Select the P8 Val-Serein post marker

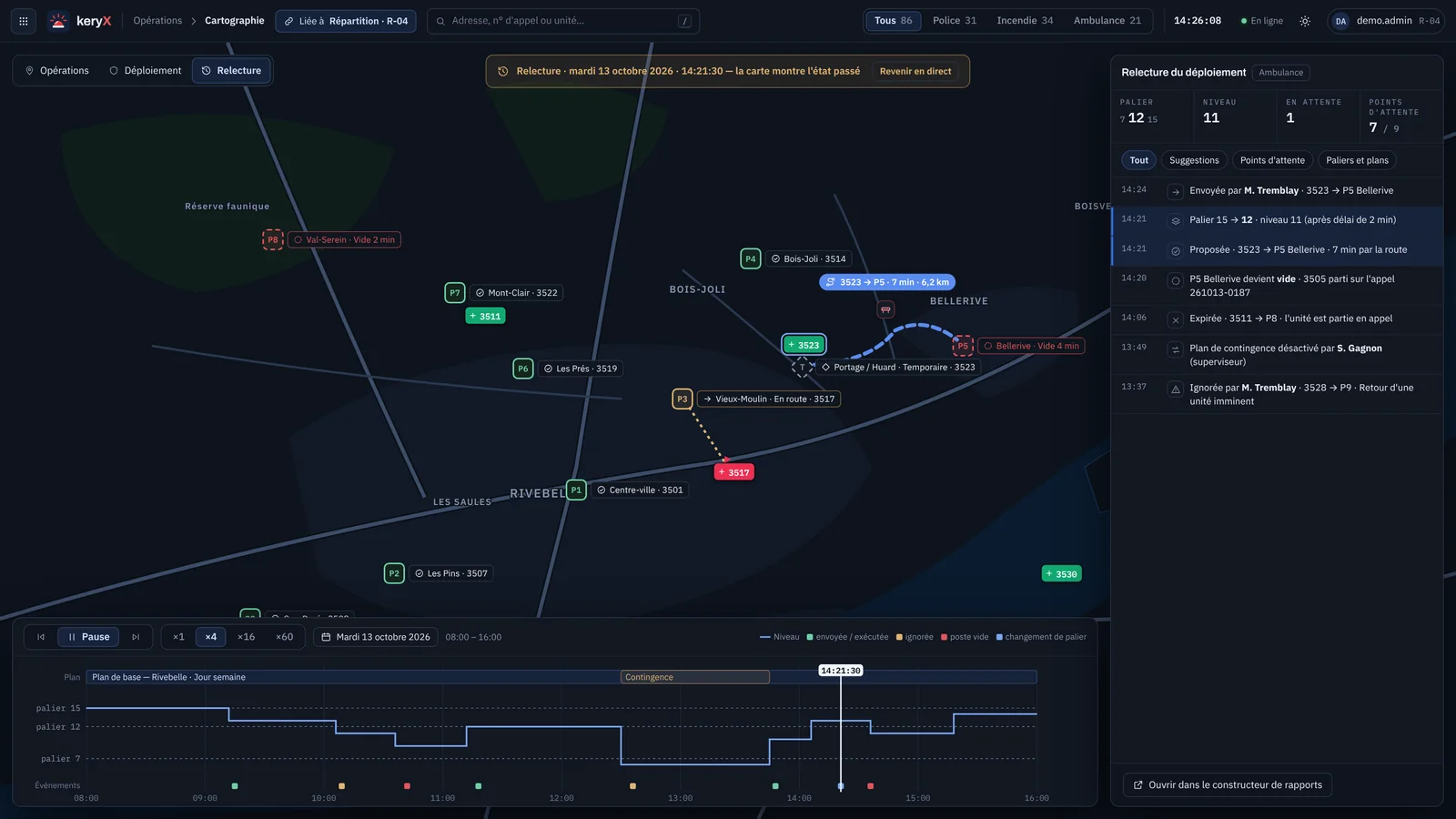coord(273,239)
